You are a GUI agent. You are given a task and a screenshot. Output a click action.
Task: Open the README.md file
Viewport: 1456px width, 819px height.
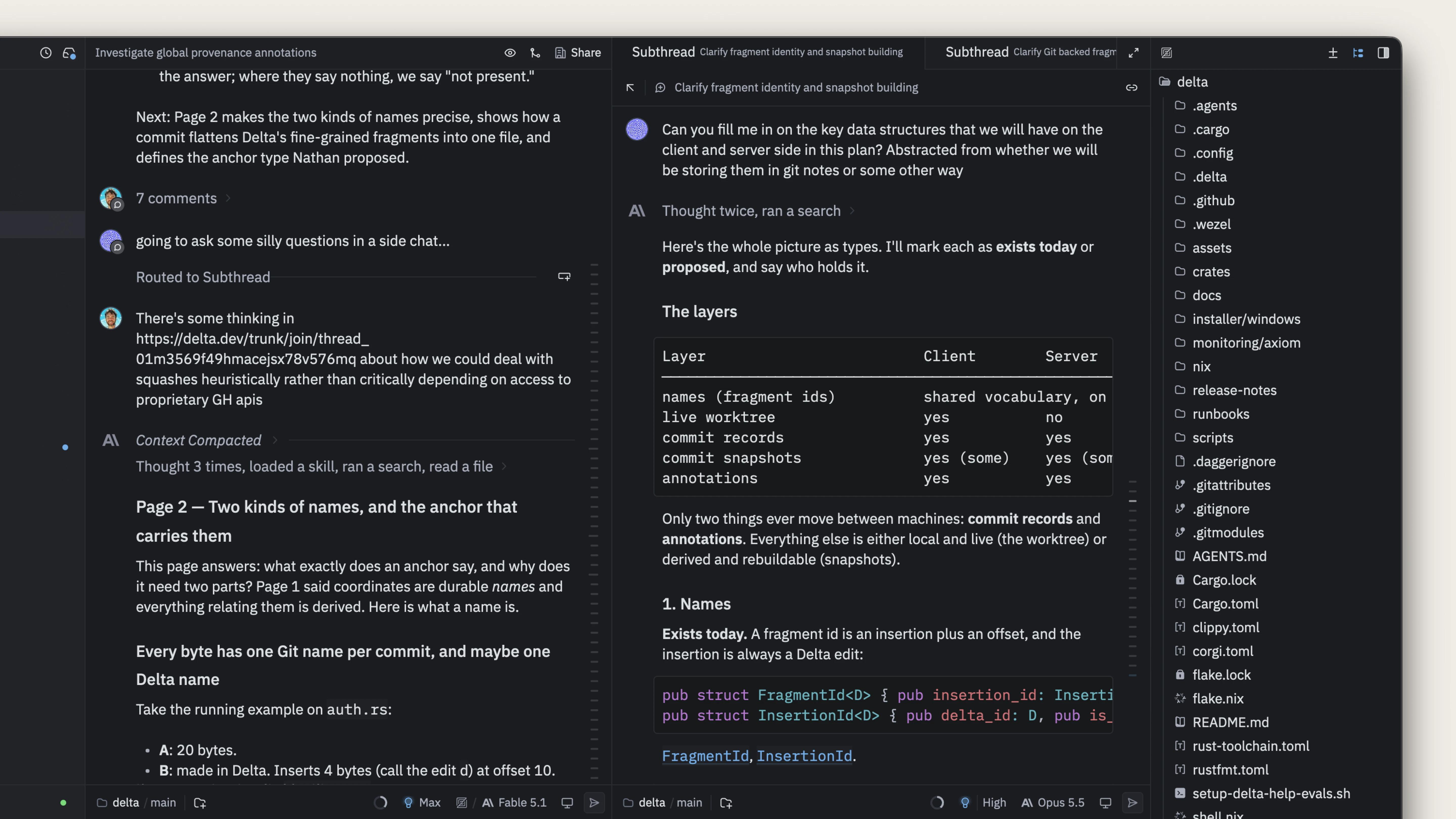[x=1222, y=723]
